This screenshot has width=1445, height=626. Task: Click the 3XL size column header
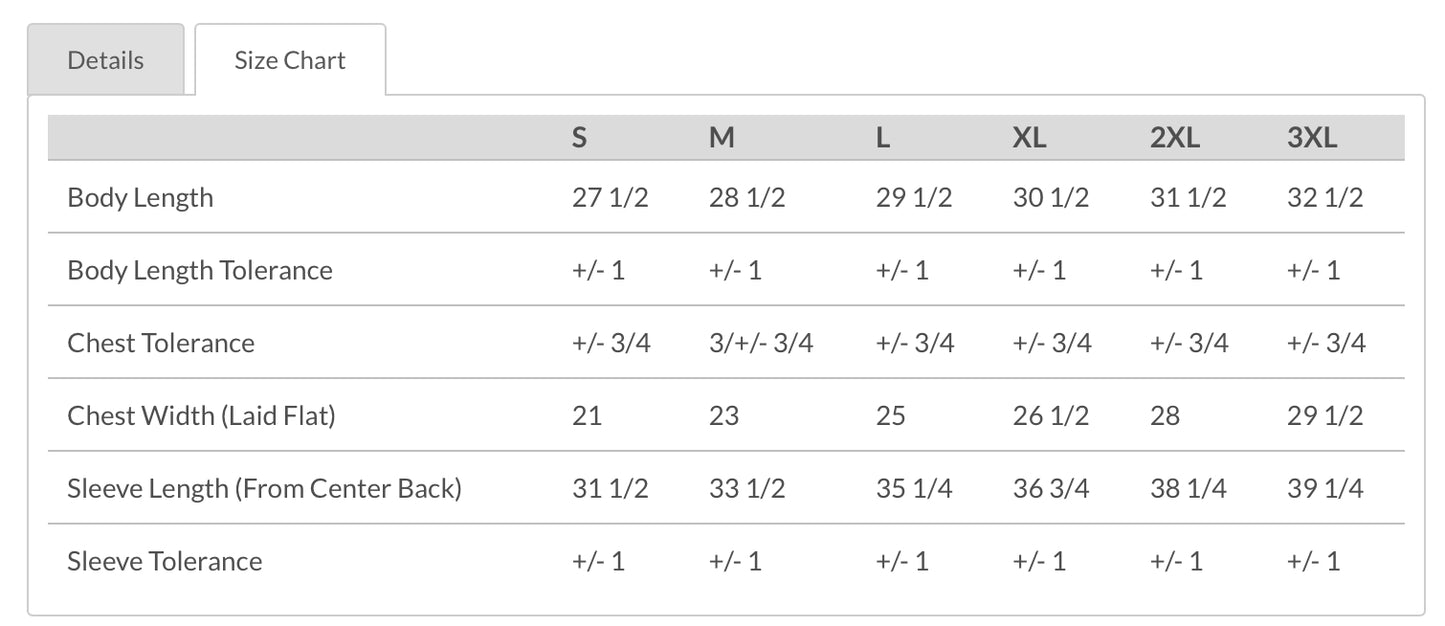pos(1312,138)
